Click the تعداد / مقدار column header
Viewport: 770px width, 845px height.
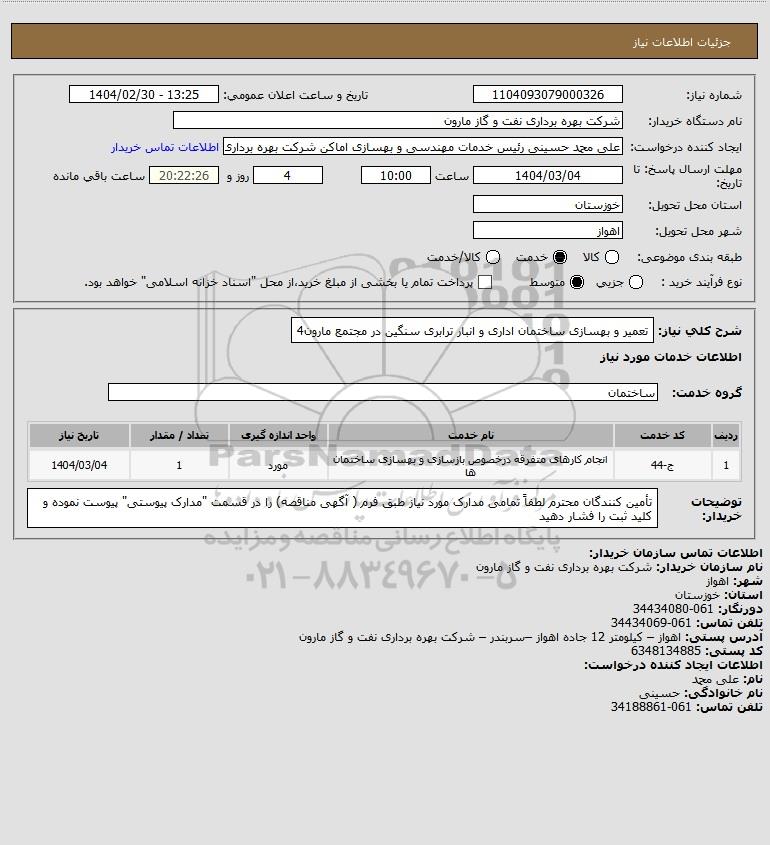179,435
